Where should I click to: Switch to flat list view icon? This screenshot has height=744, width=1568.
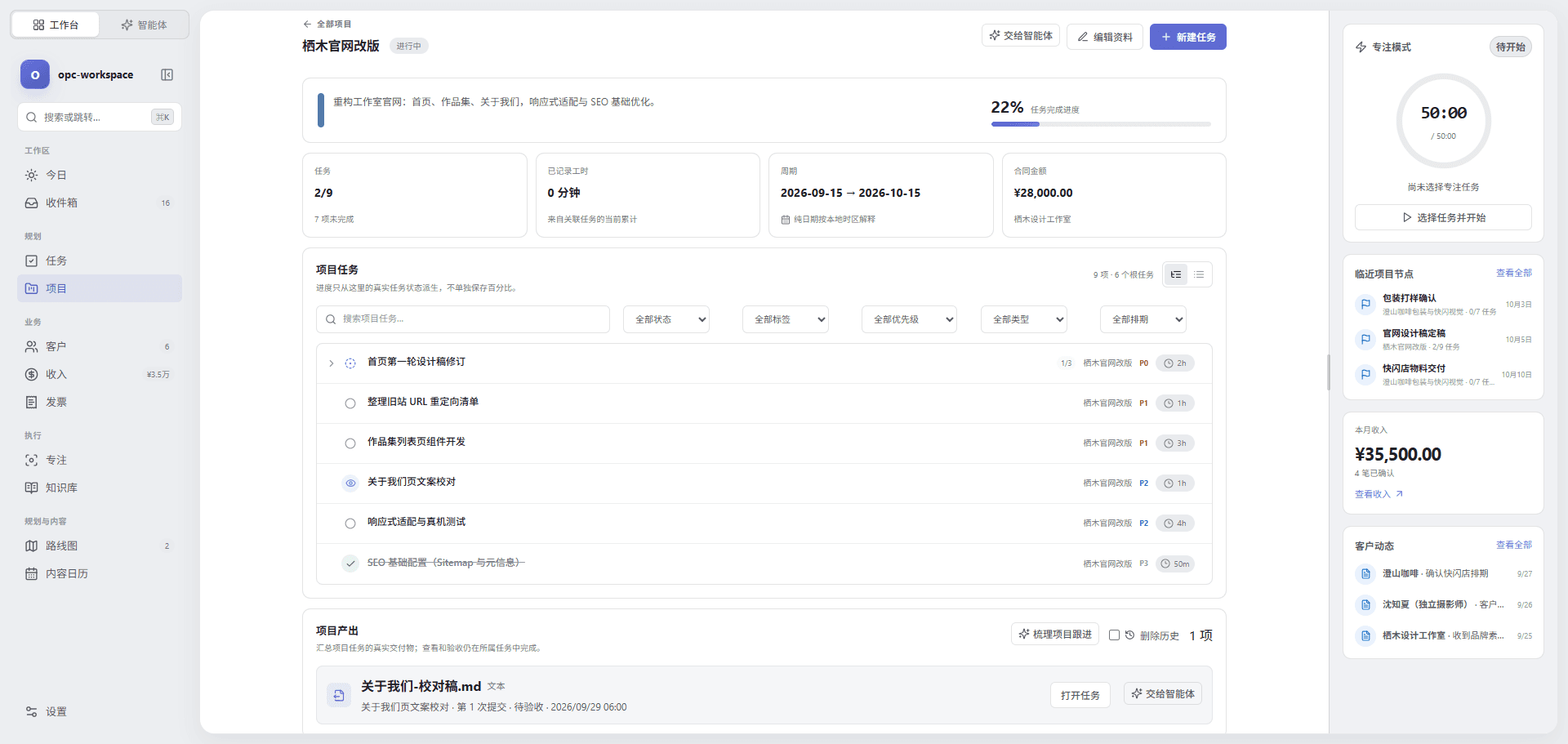1199,274
